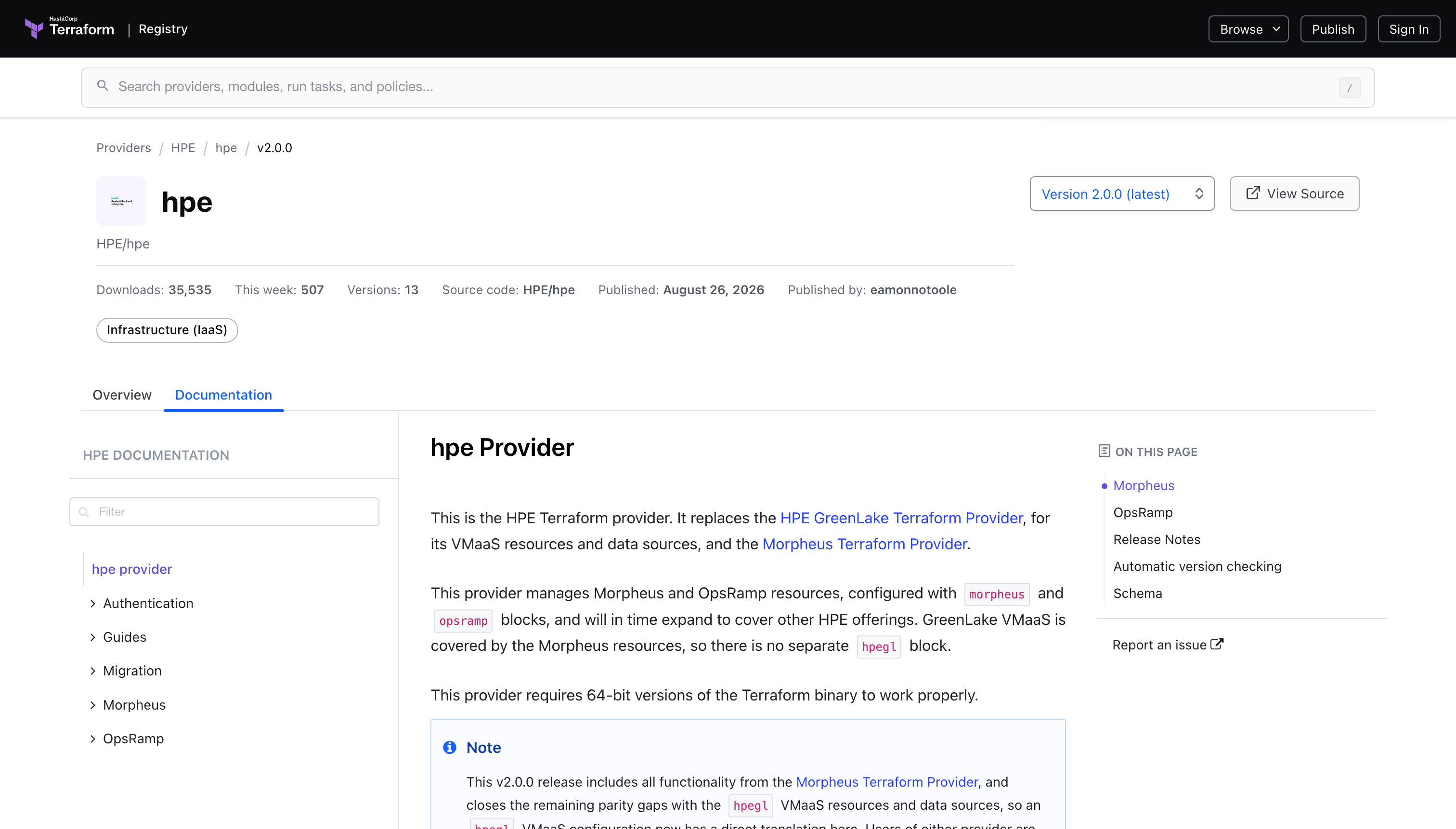
Task: Open Migration in docs sidebar
Action: (x=132, y=671)
